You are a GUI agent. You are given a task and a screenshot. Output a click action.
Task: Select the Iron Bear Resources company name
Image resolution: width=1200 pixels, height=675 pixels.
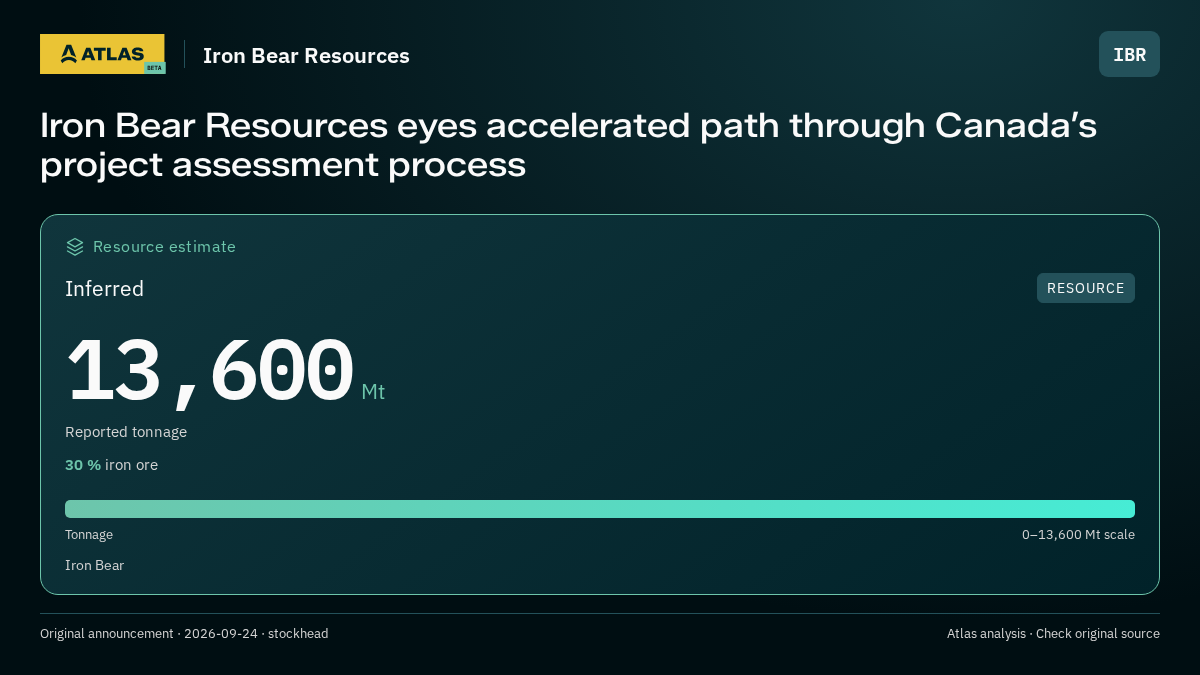click(x=306, y=56)
